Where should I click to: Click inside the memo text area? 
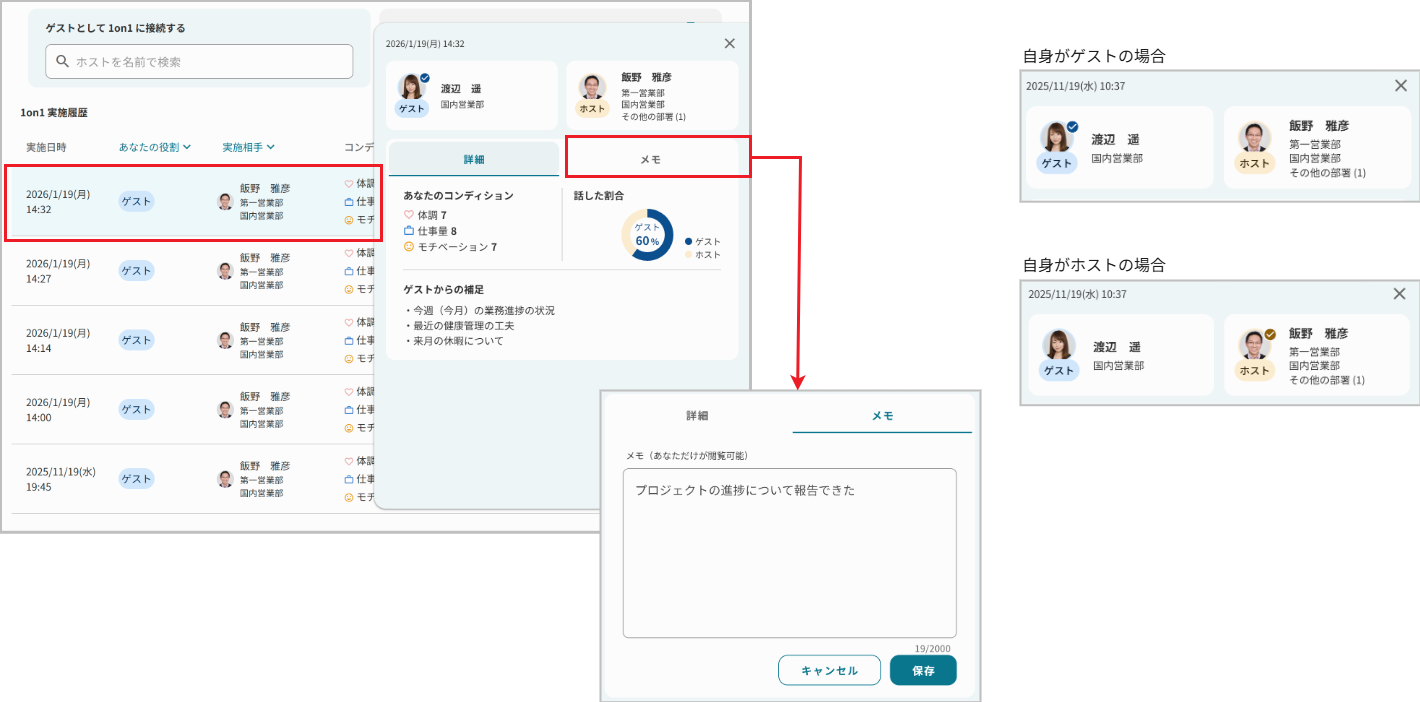pos(789,550)
